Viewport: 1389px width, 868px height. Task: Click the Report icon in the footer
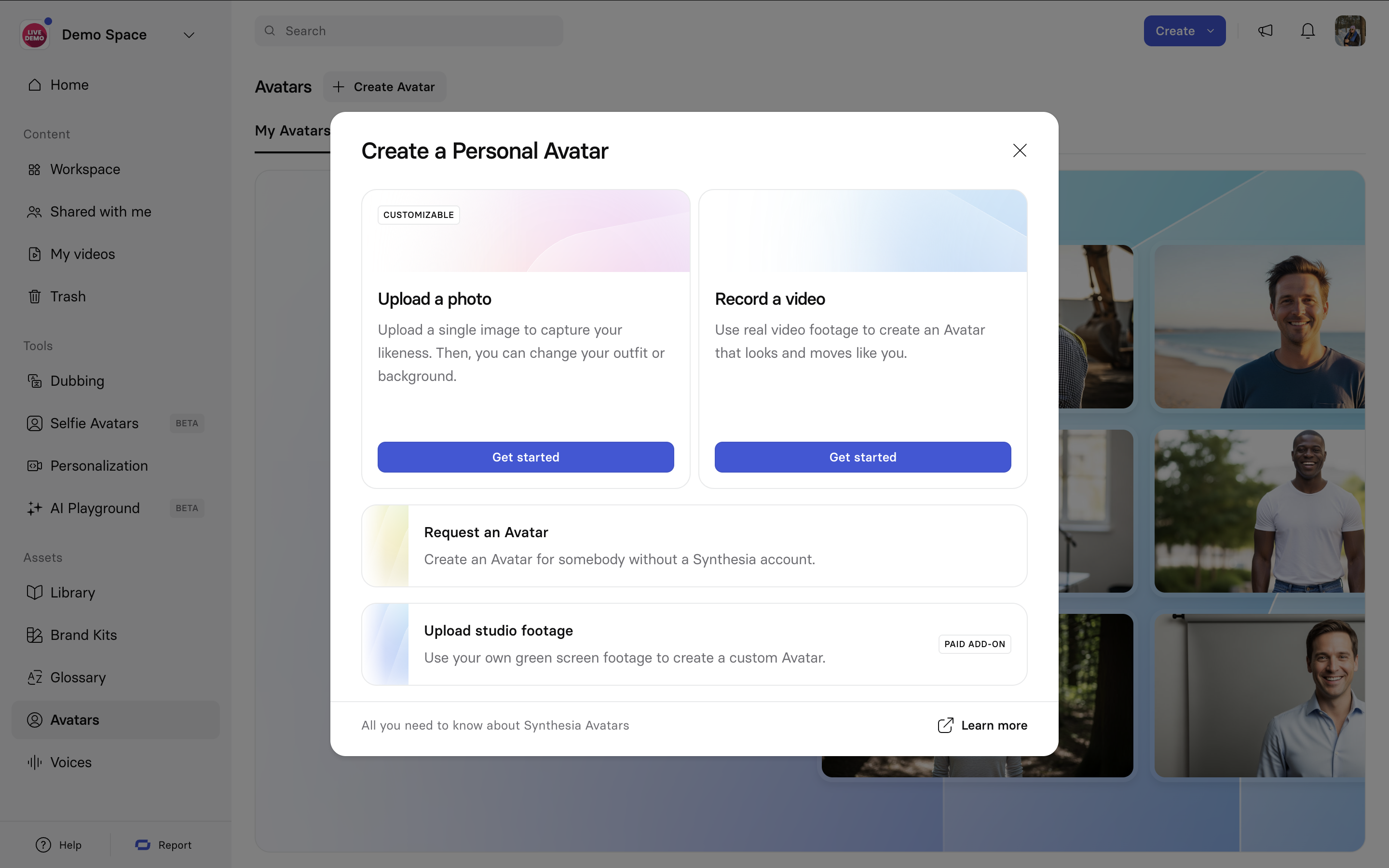143,844
